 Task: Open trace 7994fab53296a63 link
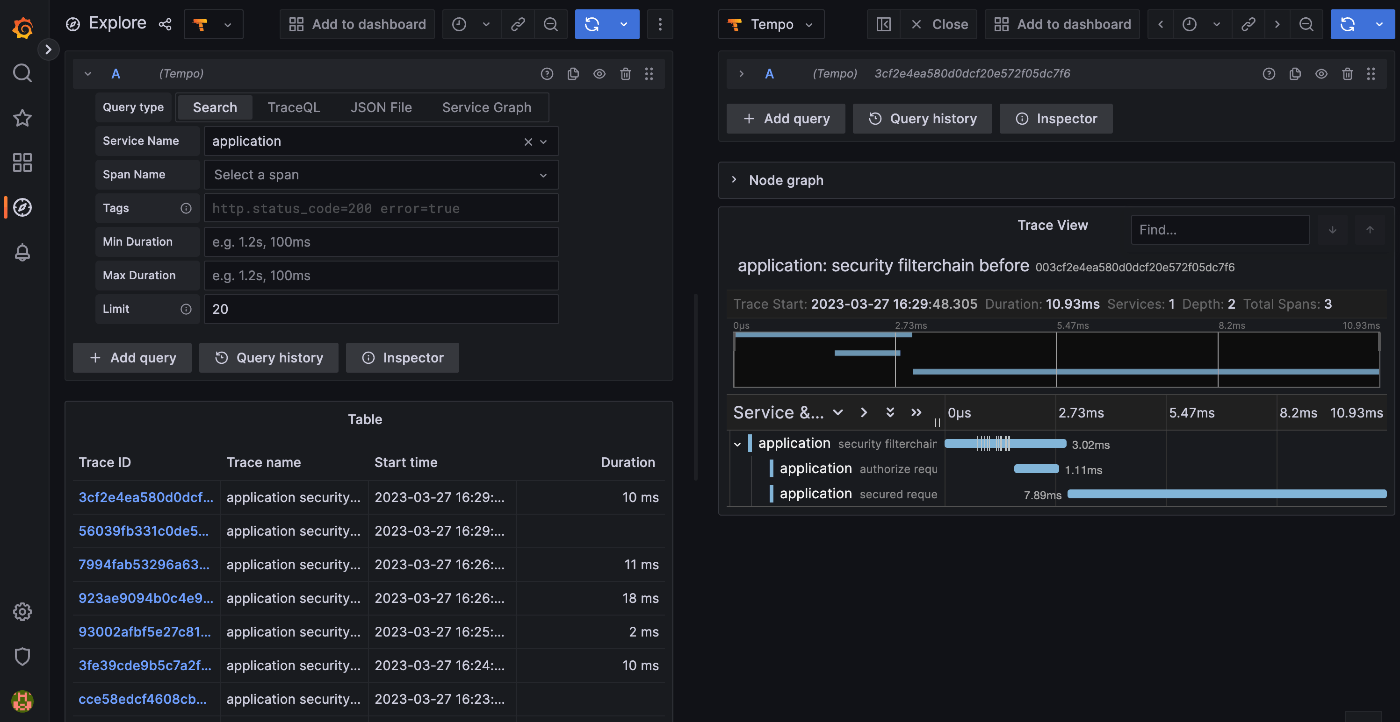[x=145, y=564]
